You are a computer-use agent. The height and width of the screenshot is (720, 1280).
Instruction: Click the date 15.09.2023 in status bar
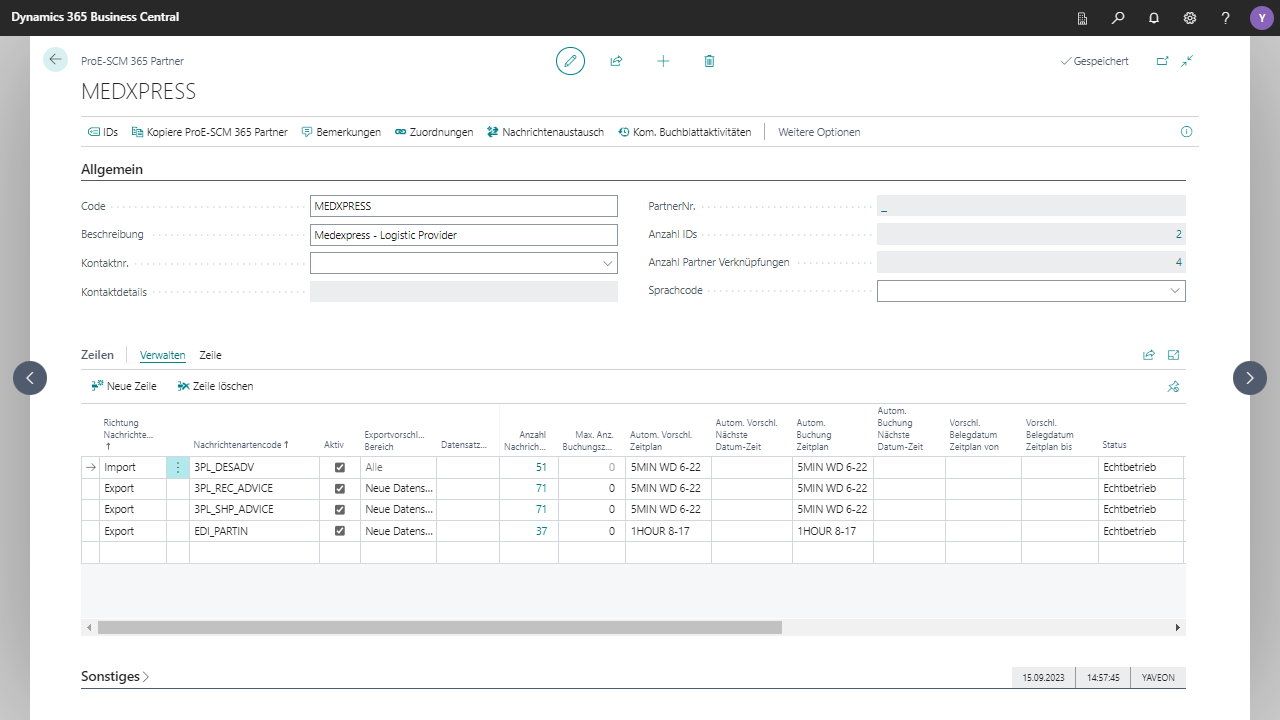pos(1044,677)
